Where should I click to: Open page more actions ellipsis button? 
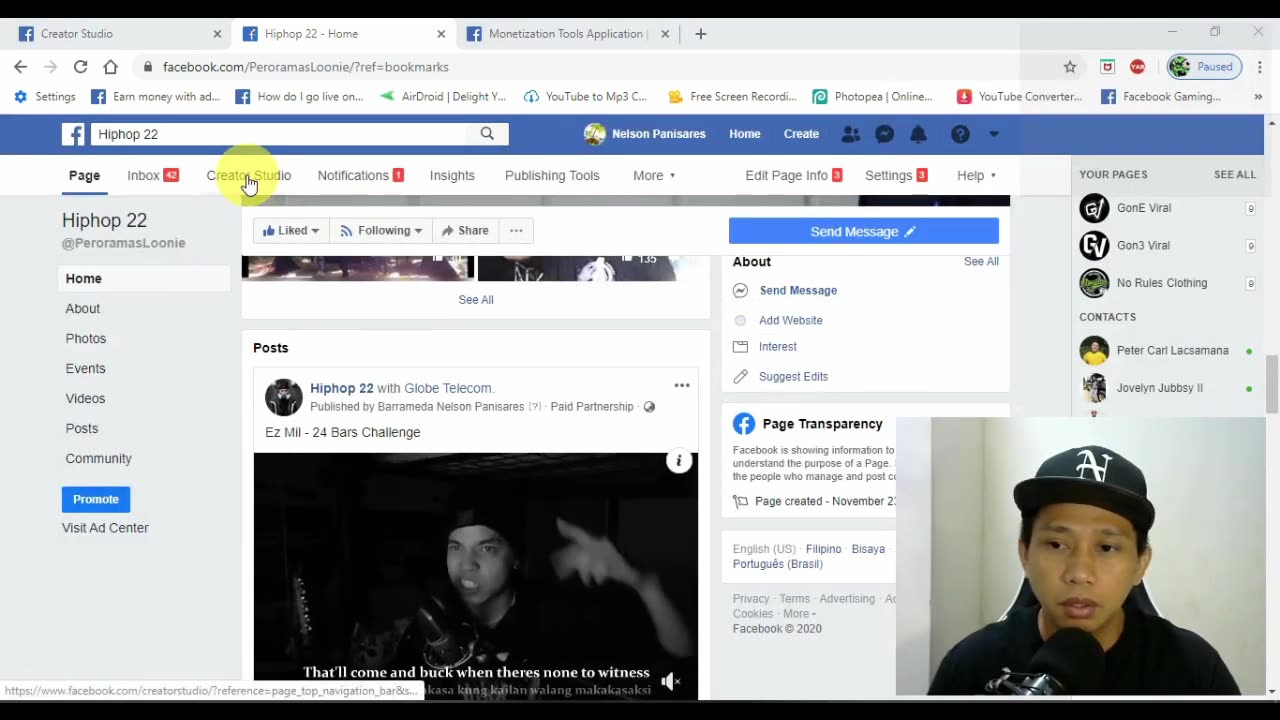click(x=516, y=231)
